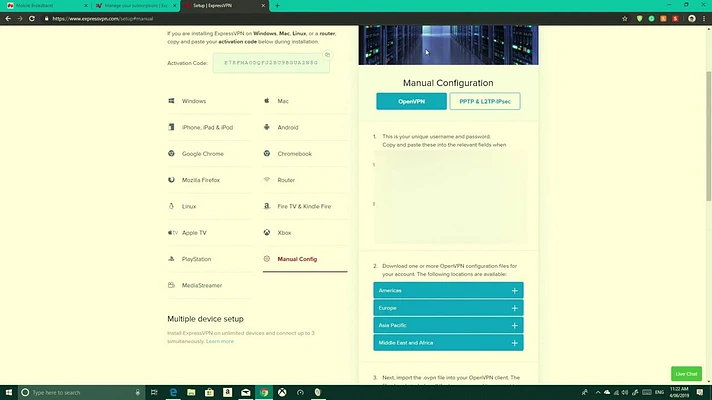Image resolution: width=712 pixels, height=400 pixels.
Task: Open Windows Start menu
Action: tap(9, 392)
